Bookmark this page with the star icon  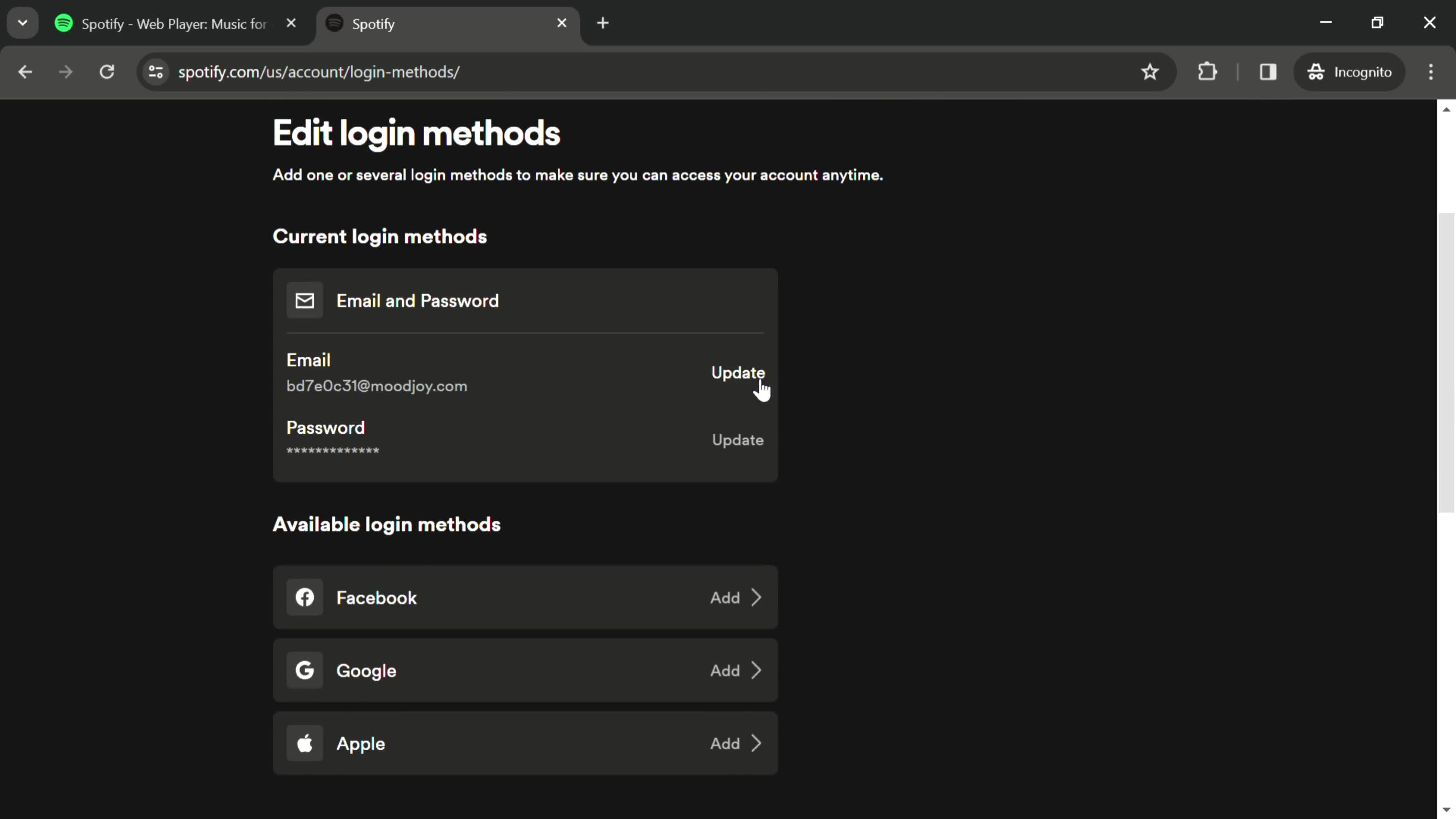click(x=1150, y=72)
